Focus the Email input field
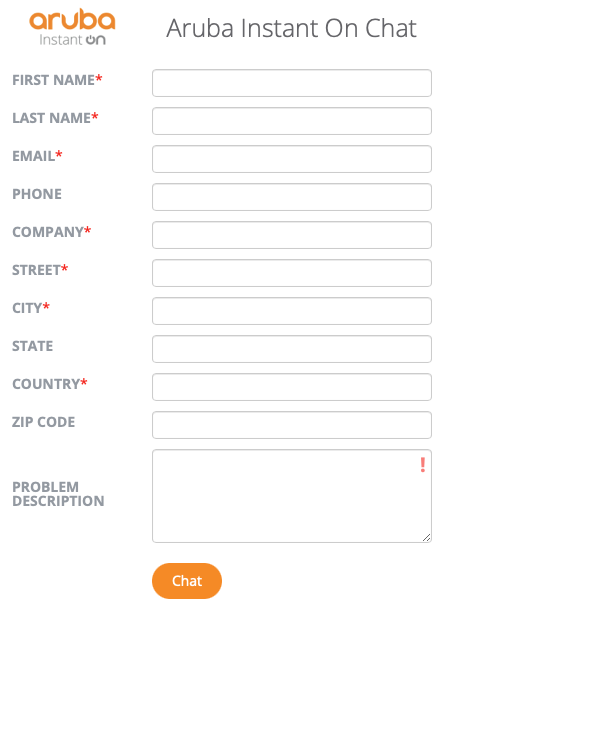 (292, 159)
